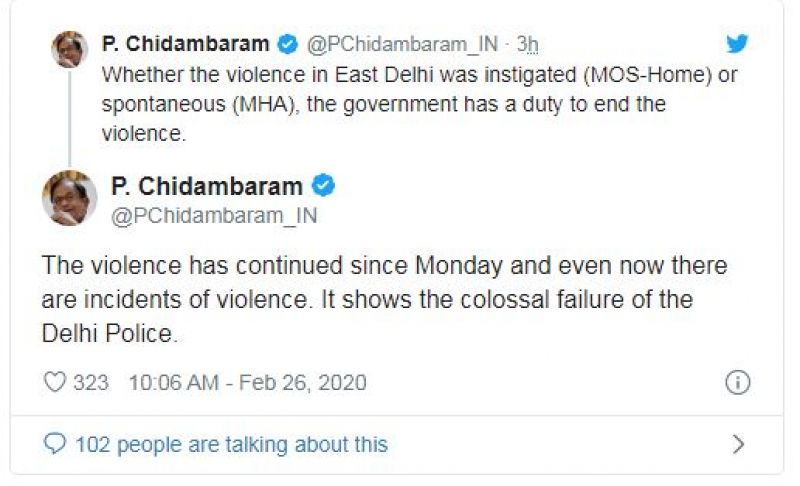Open the bold P. Chidambaram name in the main tweet
Screen dimensions: 800x486
click(207, 186)
